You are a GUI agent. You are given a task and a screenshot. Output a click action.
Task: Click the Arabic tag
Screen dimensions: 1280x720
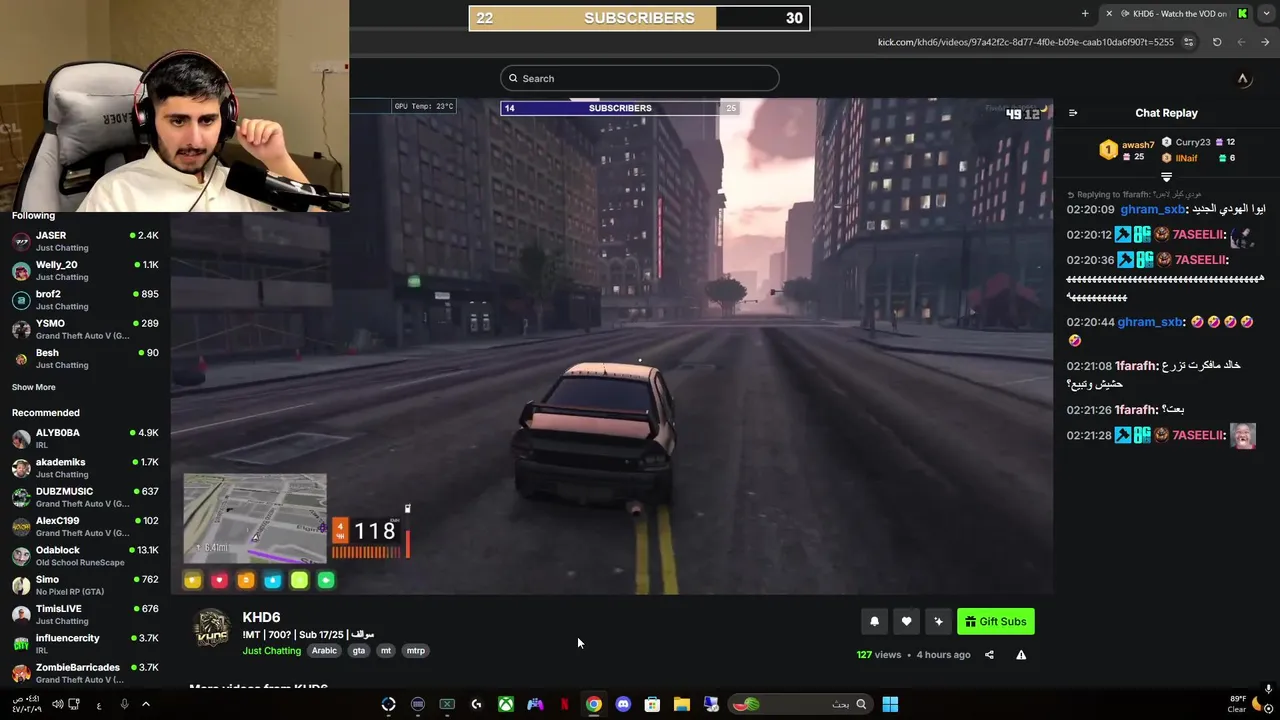pyautogui.click(x=324, y=651)
